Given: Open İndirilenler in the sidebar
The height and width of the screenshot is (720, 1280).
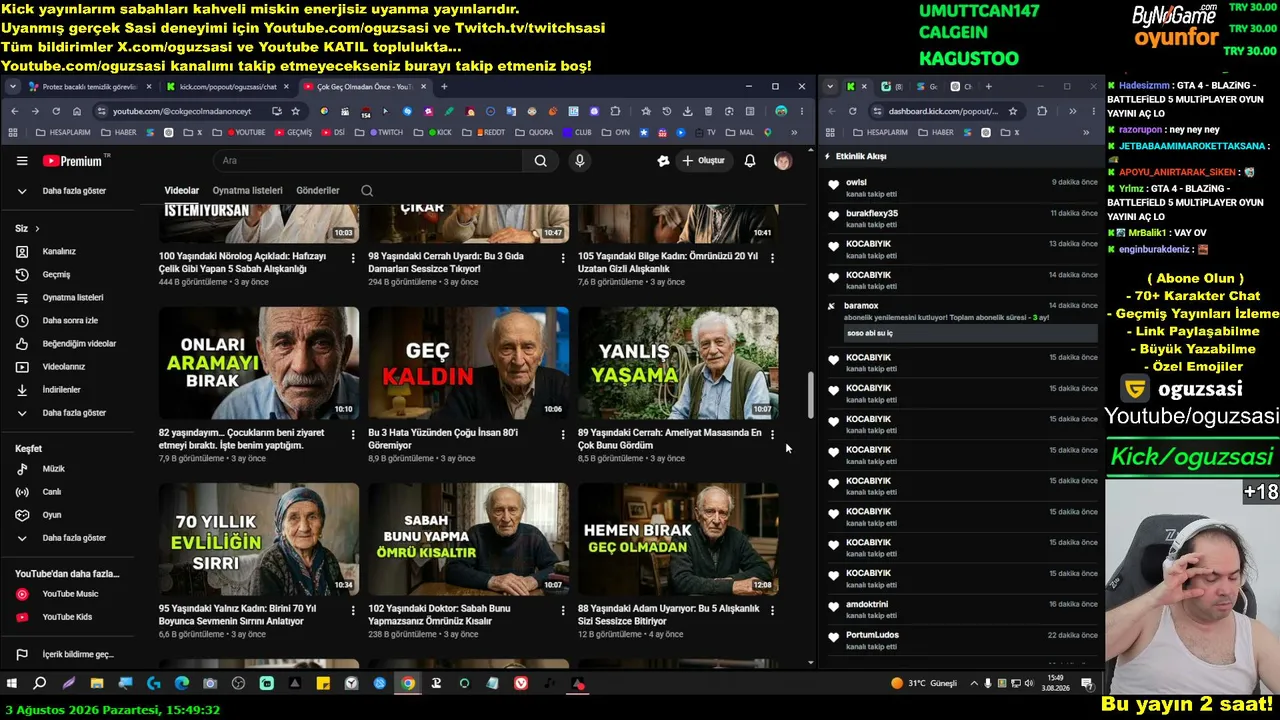Looking at the screenshot, I should 68,390.
